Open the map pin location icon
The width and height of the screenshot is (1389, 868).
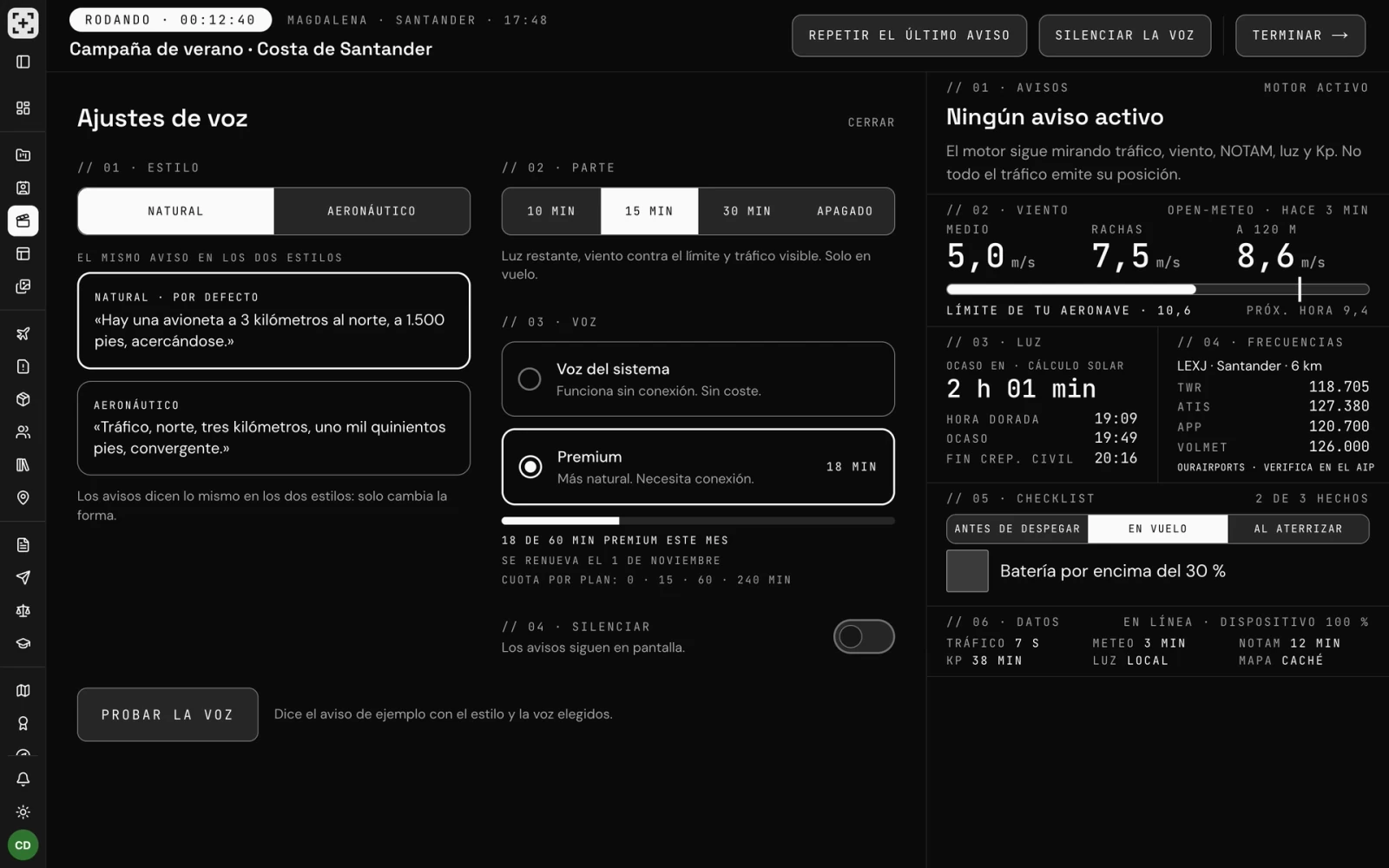pyautogui.click(x=23, y=497)
